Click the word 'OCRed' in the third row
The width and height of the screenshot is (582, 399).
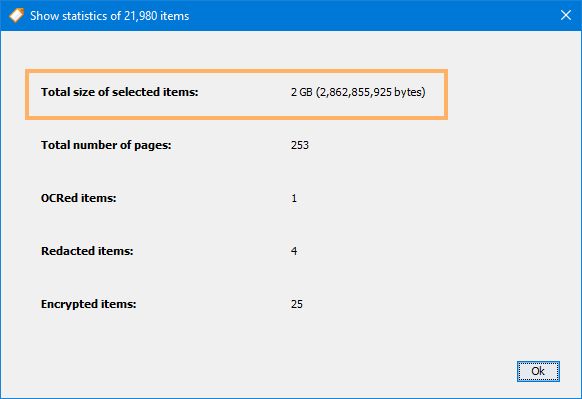click(59, 198)
